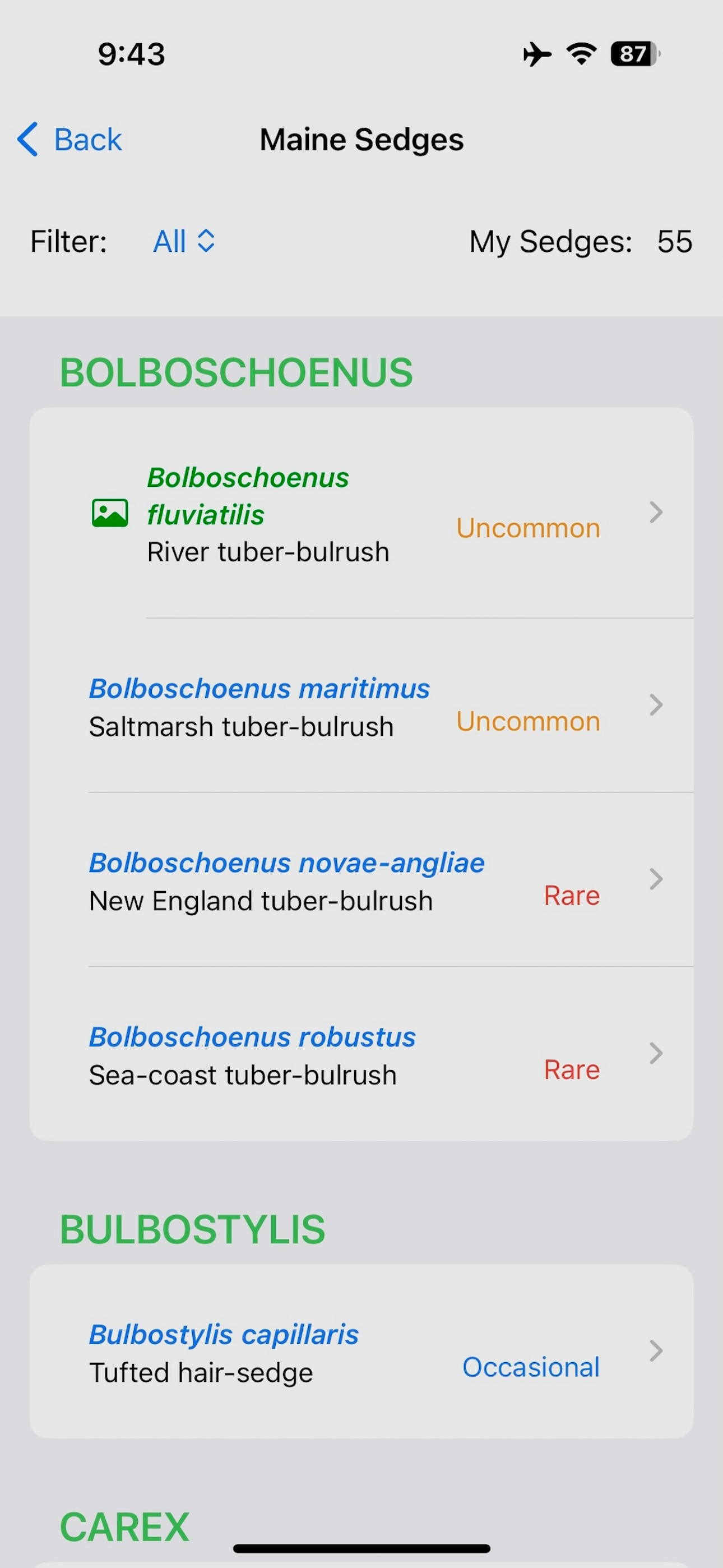Tap the airplane mode status icon
This screenshot has height=1568, width=723.
(x=537, y=54)
